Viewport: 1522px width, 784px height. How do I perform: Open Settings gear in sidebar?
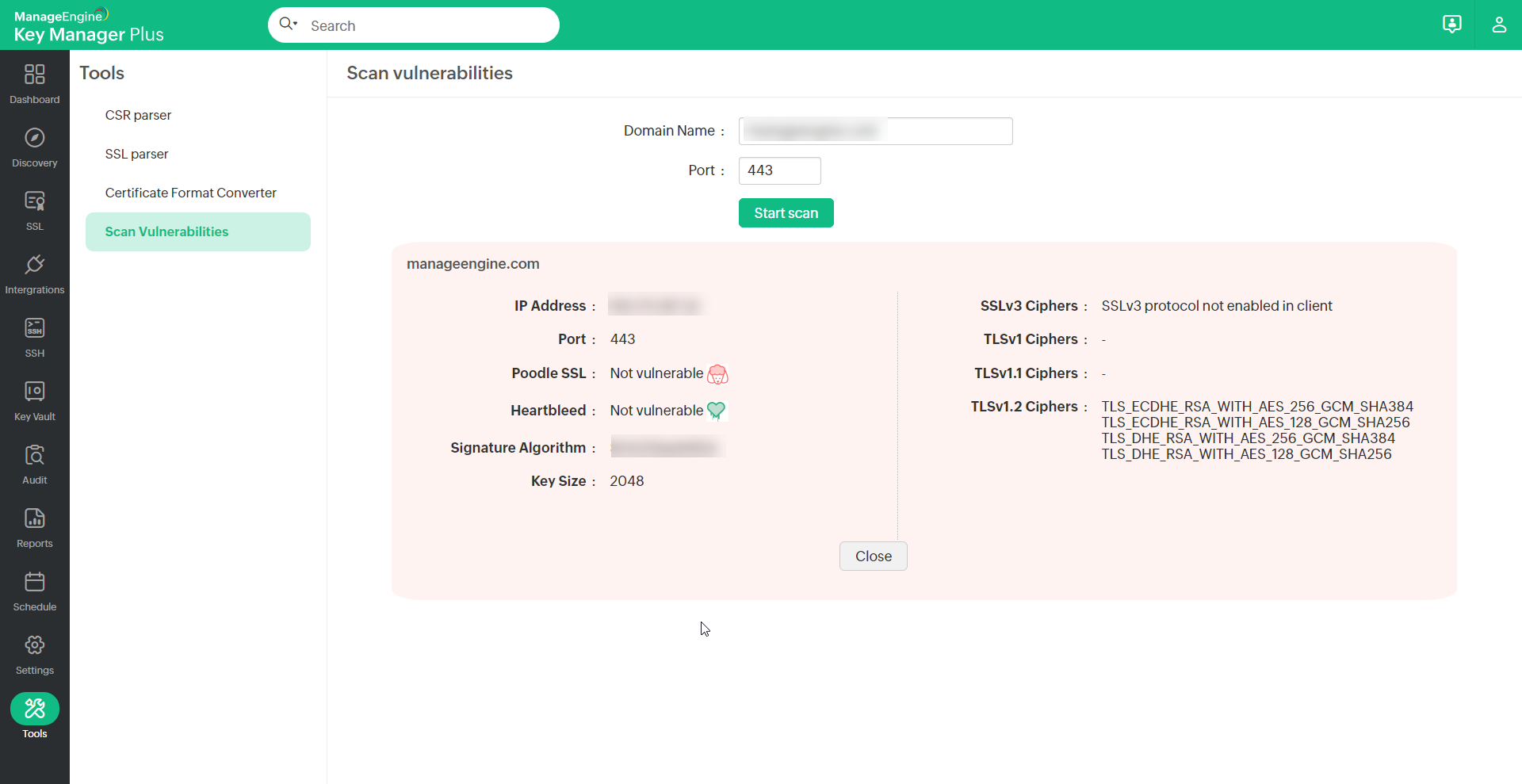point(35,655)
